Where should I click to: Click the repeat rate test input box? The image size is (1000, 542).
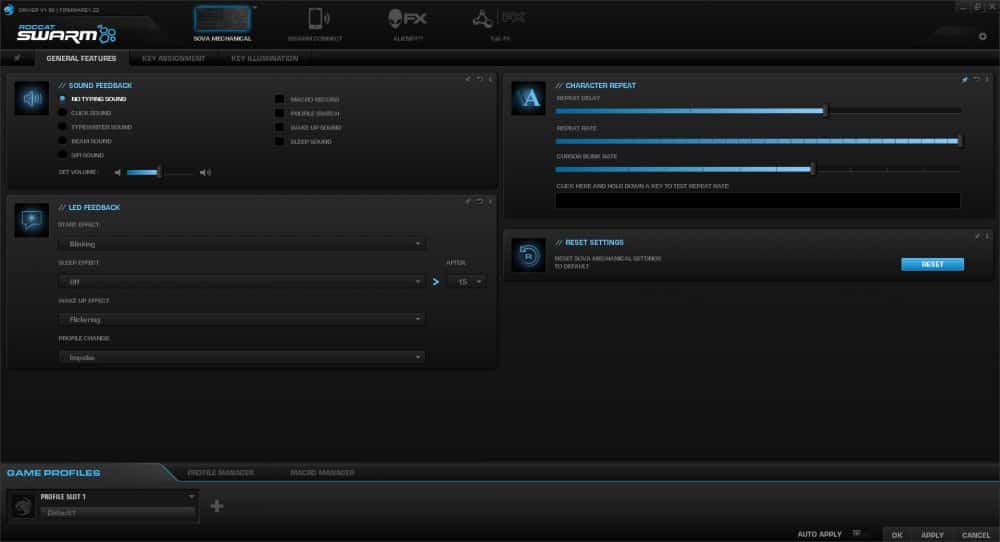pyautogui.click(x=758, y=200)
